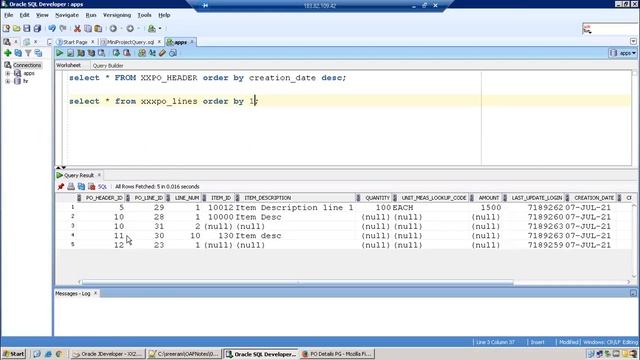Image resolution: width=640 pixels, height=360 pixels.
Task: Click the Forward navigation arrow icon
Action: [130, 29]
